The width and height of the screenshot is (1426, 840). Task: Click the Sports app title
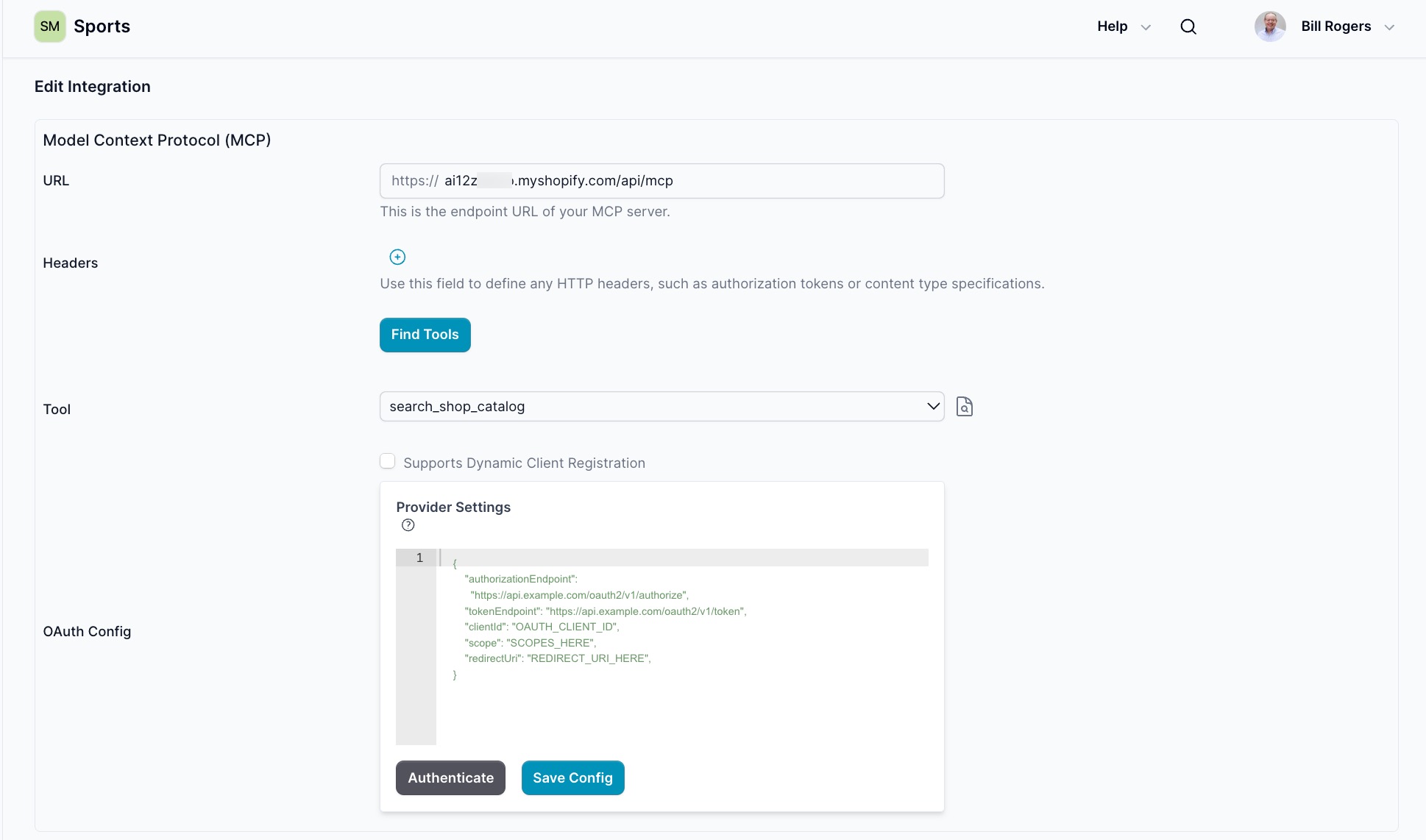[x=102, y=26]
